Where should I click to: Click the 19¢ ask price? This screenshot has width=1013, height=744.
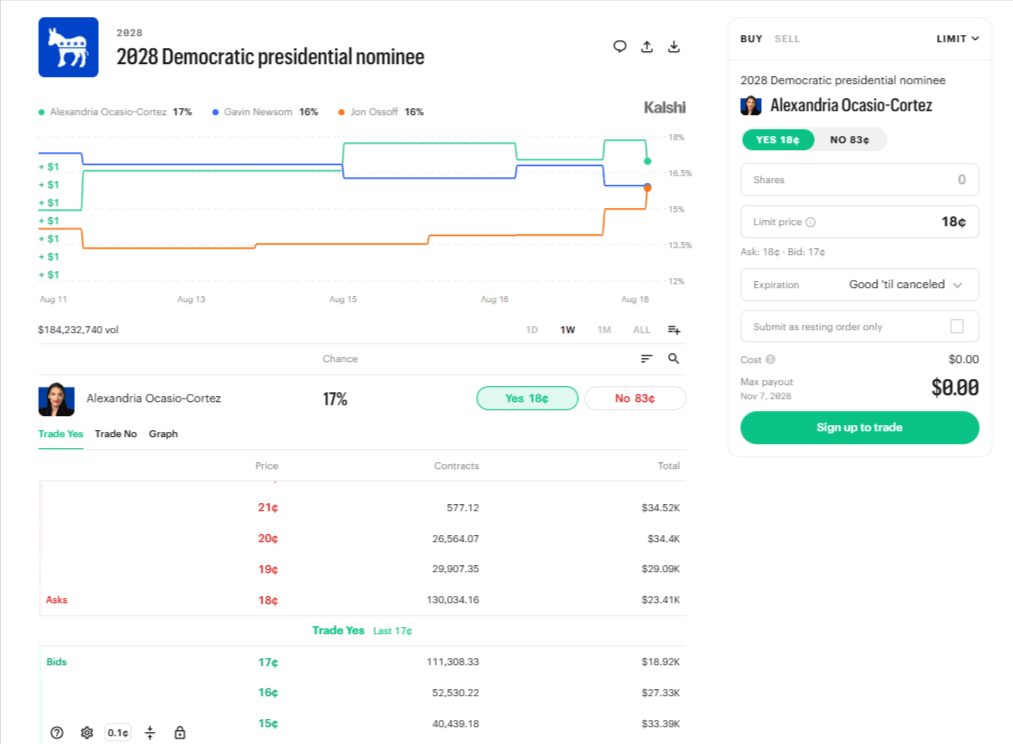[x=268, y=570]
